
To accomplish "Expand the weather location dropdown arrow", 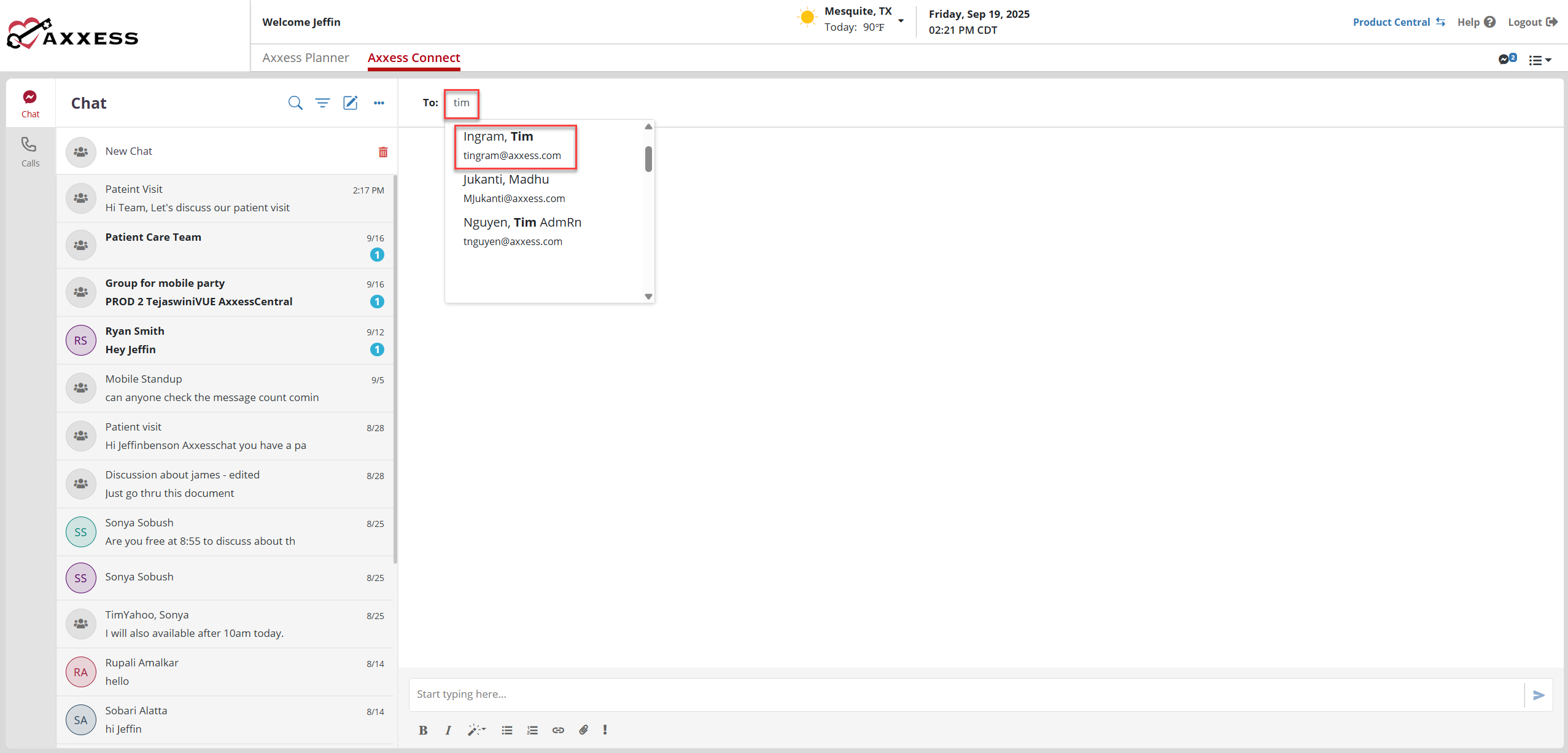I will 901,21.
